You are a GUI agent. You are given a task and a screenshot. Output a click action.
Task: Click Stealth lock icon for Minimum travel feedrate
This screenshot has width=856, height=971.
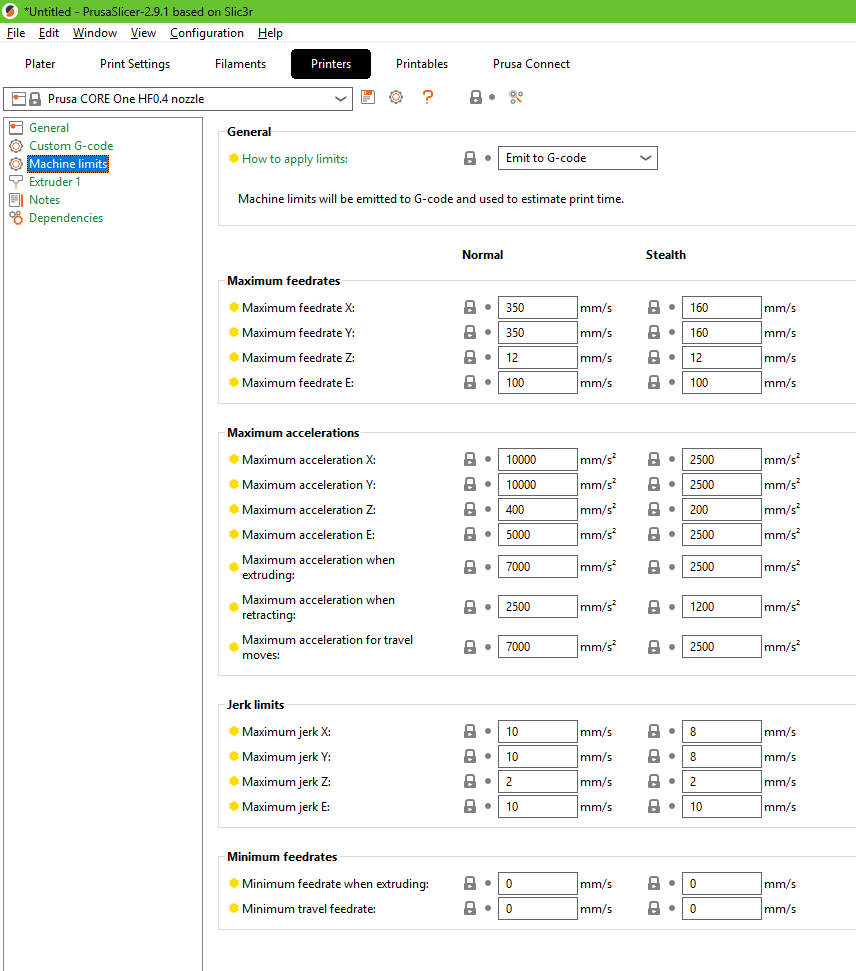pos(654,908)
